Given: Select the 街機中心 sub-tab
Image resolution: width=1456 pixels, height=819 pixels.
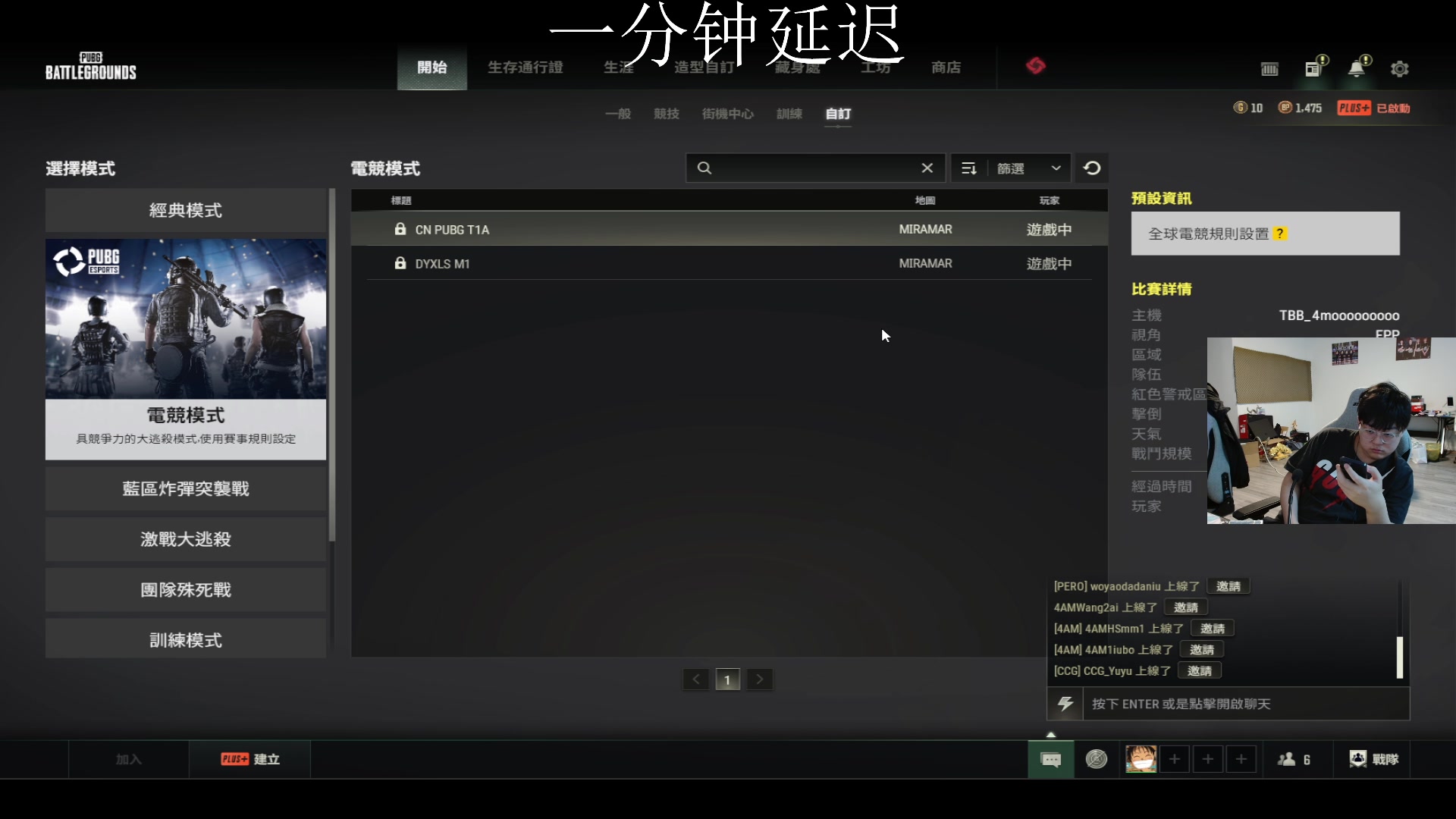Looking at the screenshot, I should point(728,114).
